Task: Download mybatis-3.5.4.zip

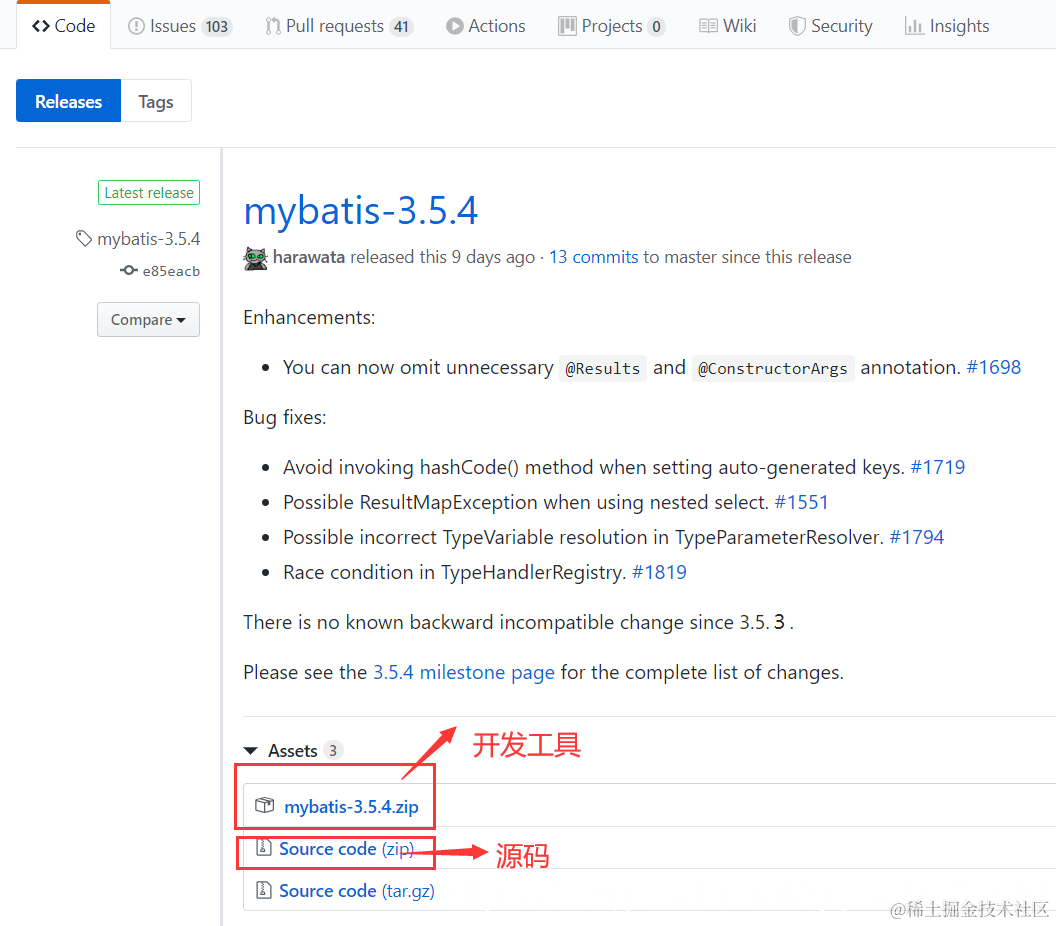Action: 351,806
